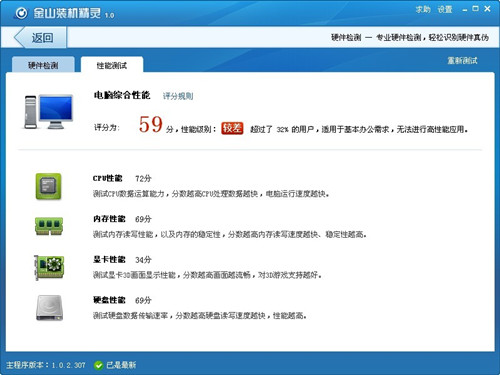500x375 pixels.
Task: Click the 硬件检测 — 专业硬件检测 header description
Action: click(410, 37)
